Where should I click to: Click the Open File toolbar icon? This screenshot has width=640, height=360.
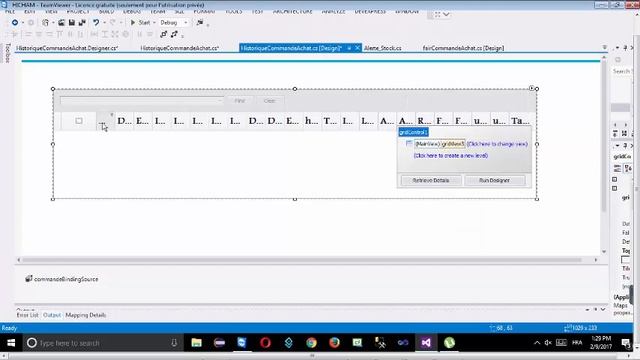click(61, 22)
